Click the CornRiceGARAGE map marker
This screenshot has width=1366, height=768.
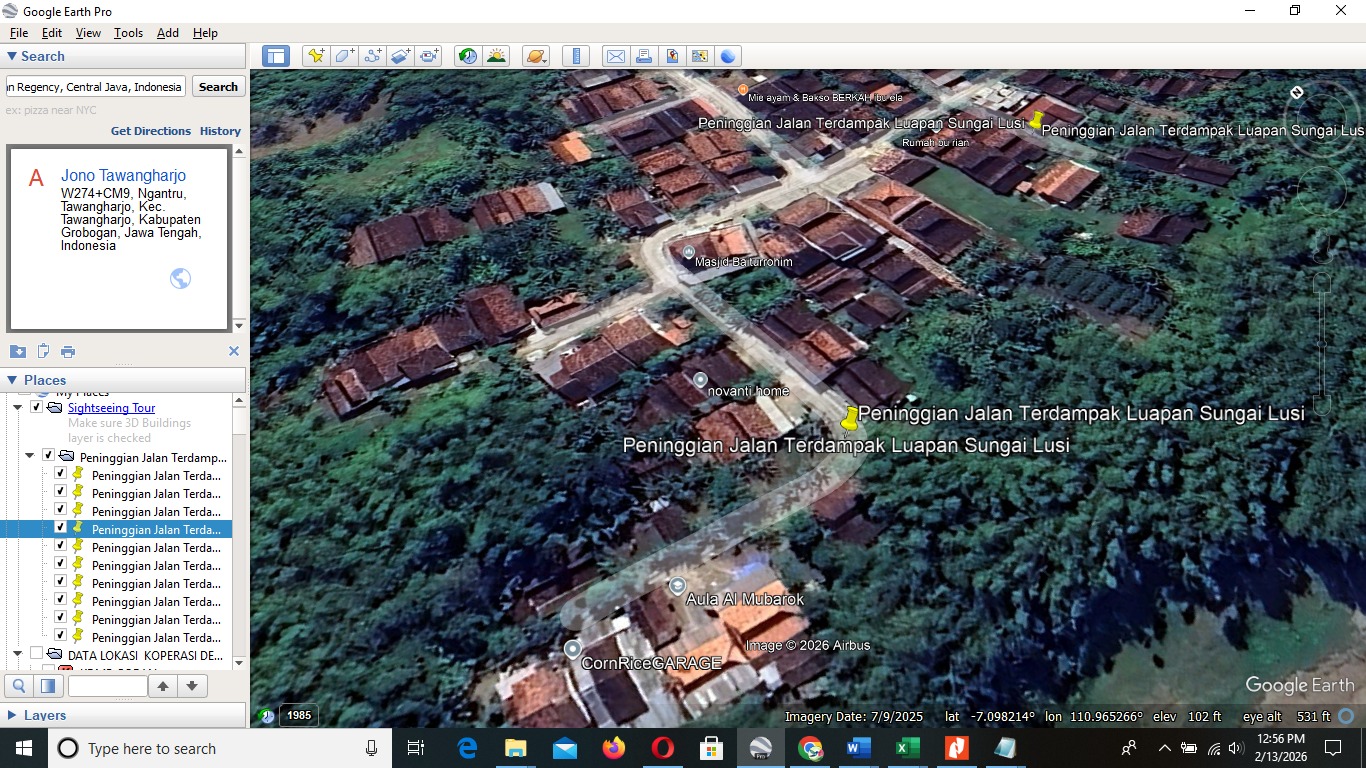tap(572, 649)
